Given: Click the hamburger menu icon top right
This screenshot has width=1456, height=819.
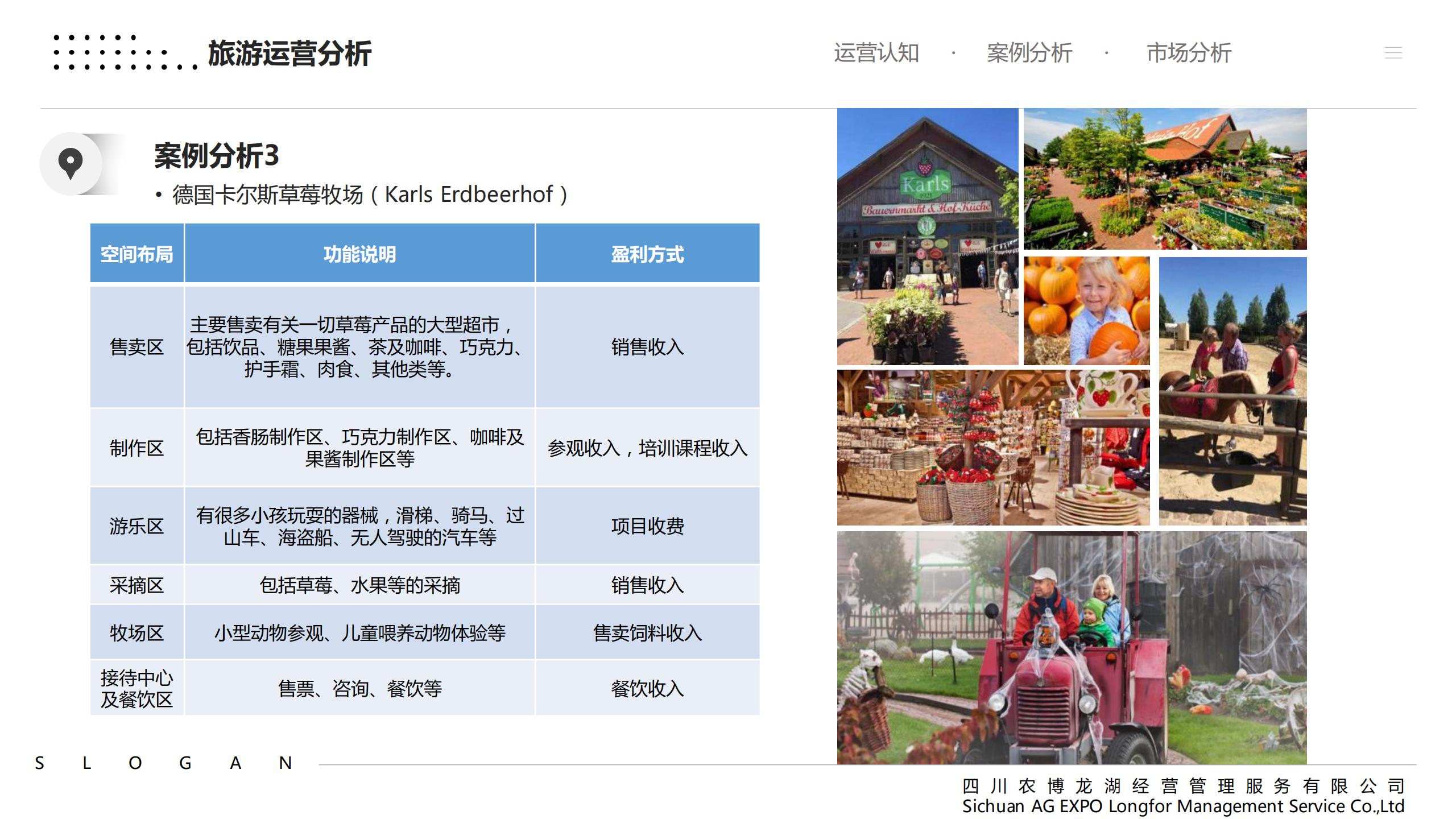Looking at the screenshot, I should pyautogui.click(x=1393, y=53).
